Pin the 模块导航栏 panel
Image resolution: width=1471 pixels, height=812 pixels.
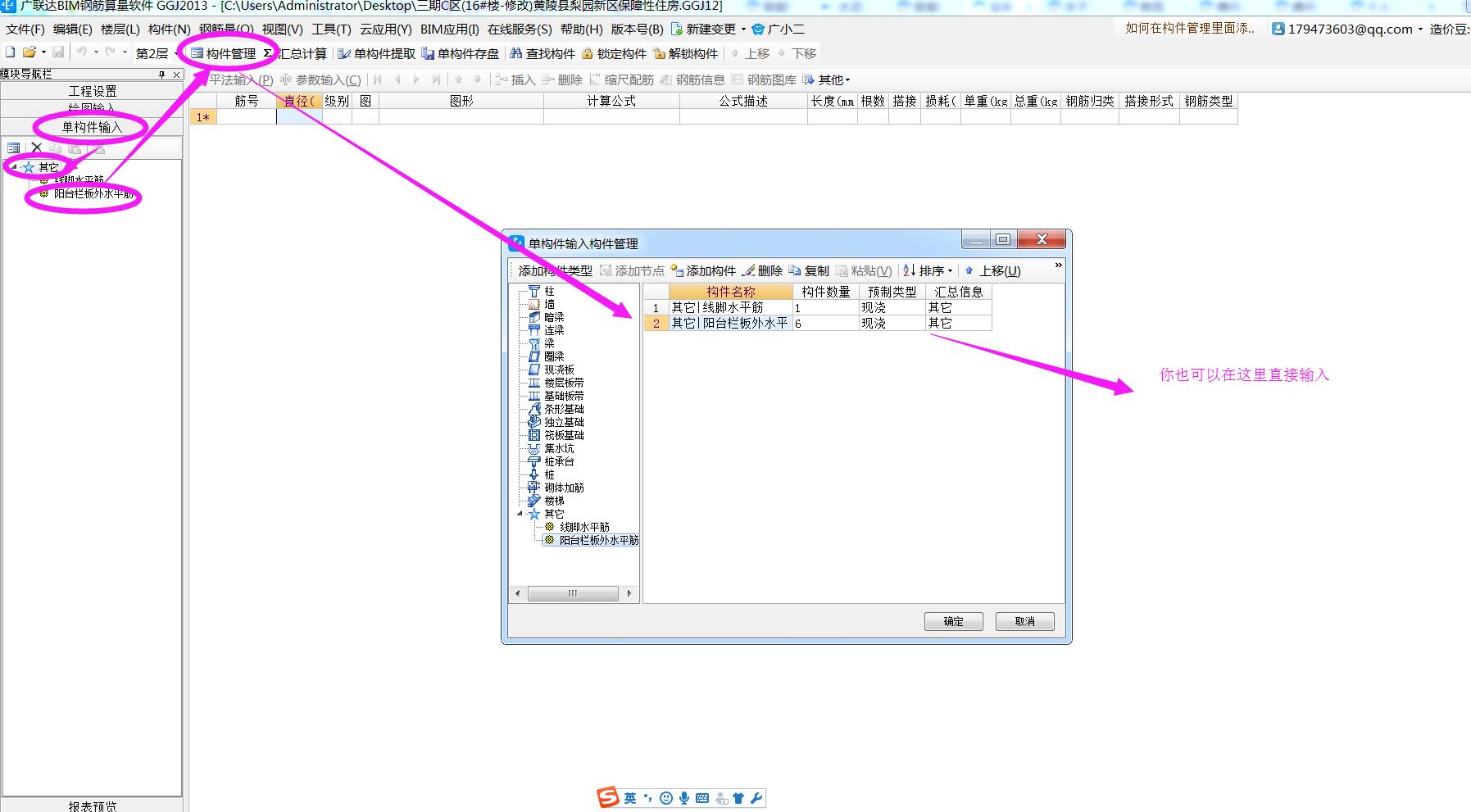162,75
